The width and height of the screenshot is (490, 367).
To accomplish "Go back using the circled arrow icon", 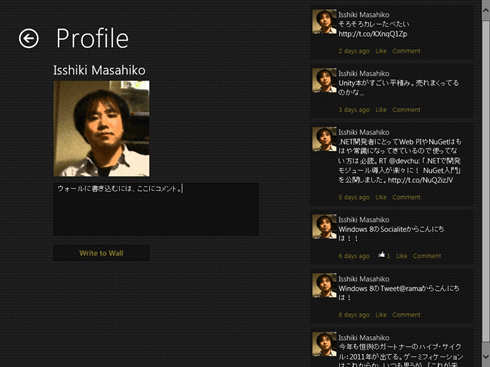I will (x=29, y=38).
